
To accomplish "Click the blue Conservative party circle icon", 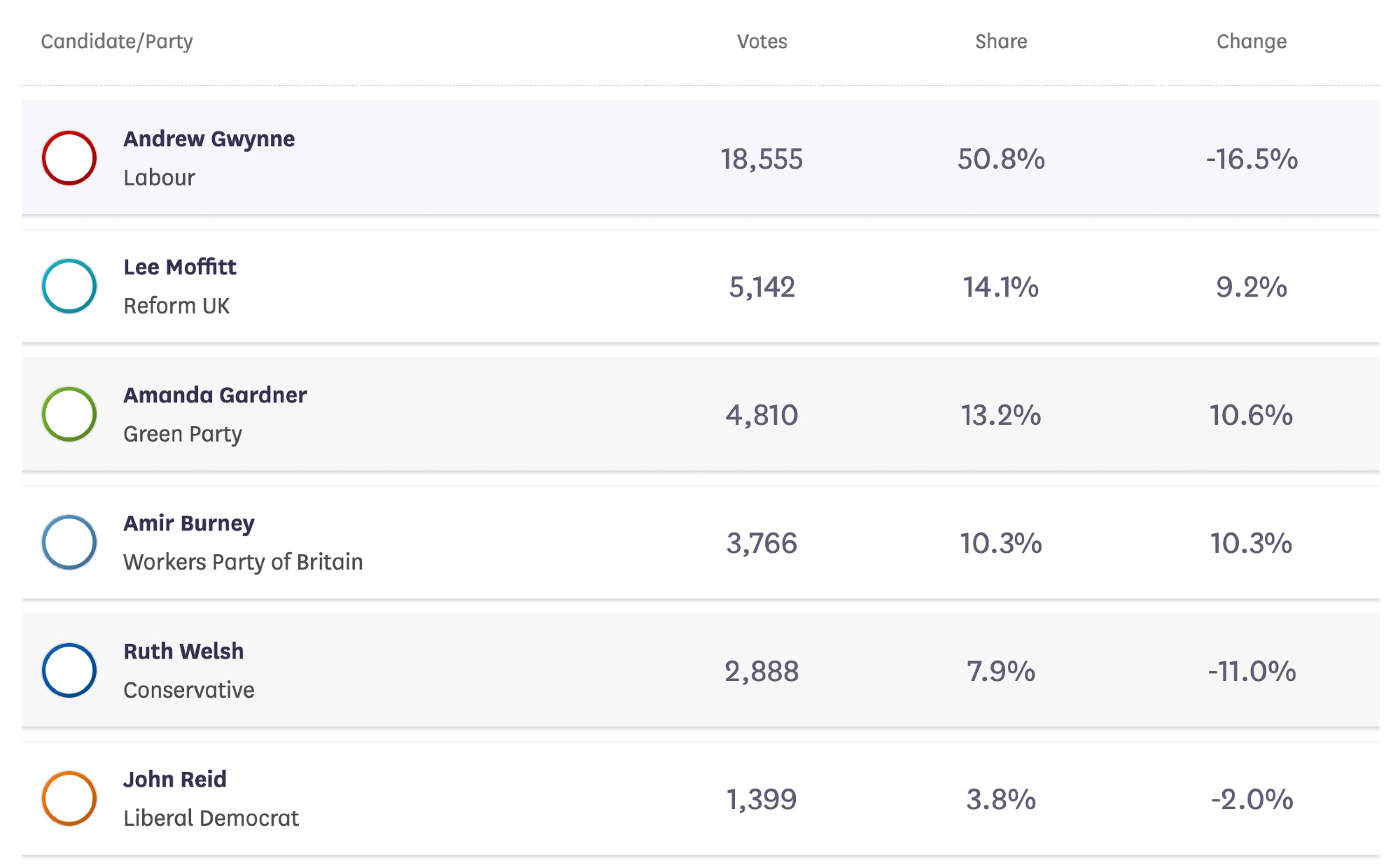I will [x=69, y=670].
